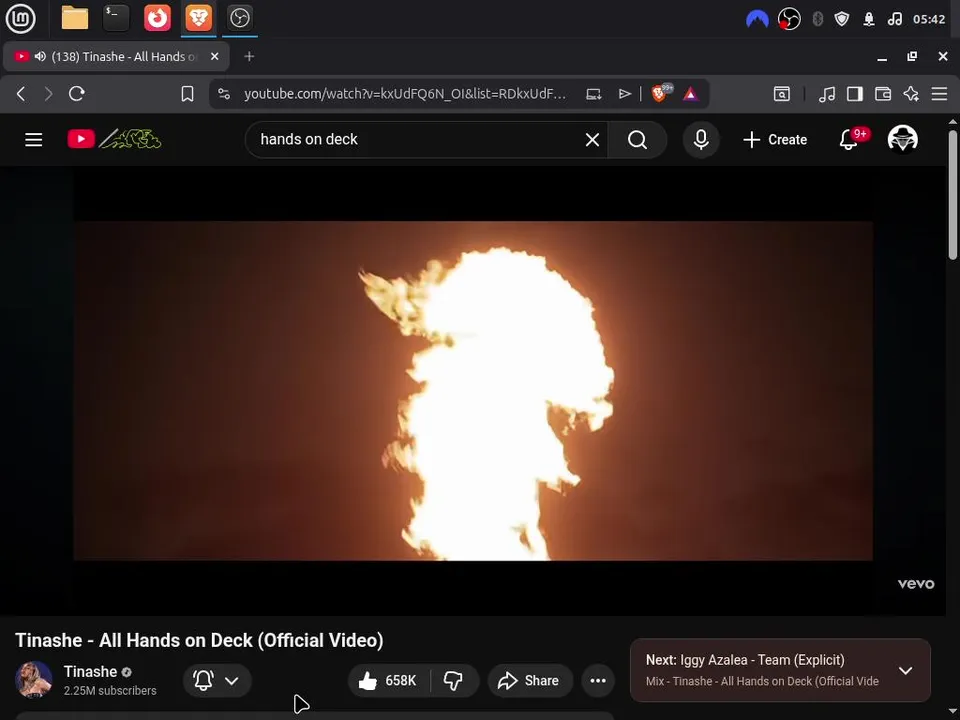Viewport: 960px width, 720px height.
Task: Click the Create button
Action: (775, 140)
